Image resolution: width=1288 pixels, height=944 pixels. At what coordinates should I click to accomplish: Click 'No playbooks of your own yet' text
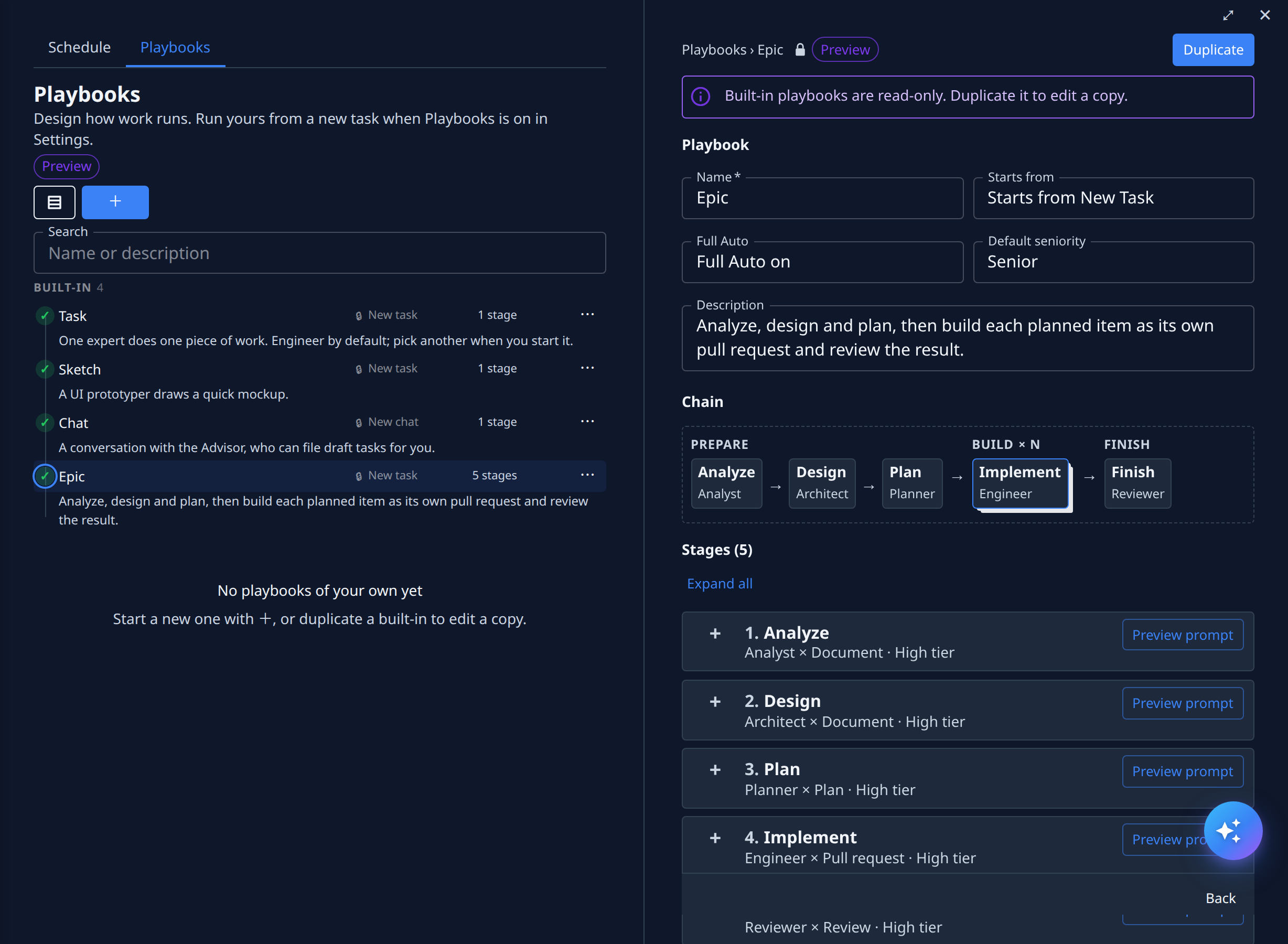(x=319, y=591)
